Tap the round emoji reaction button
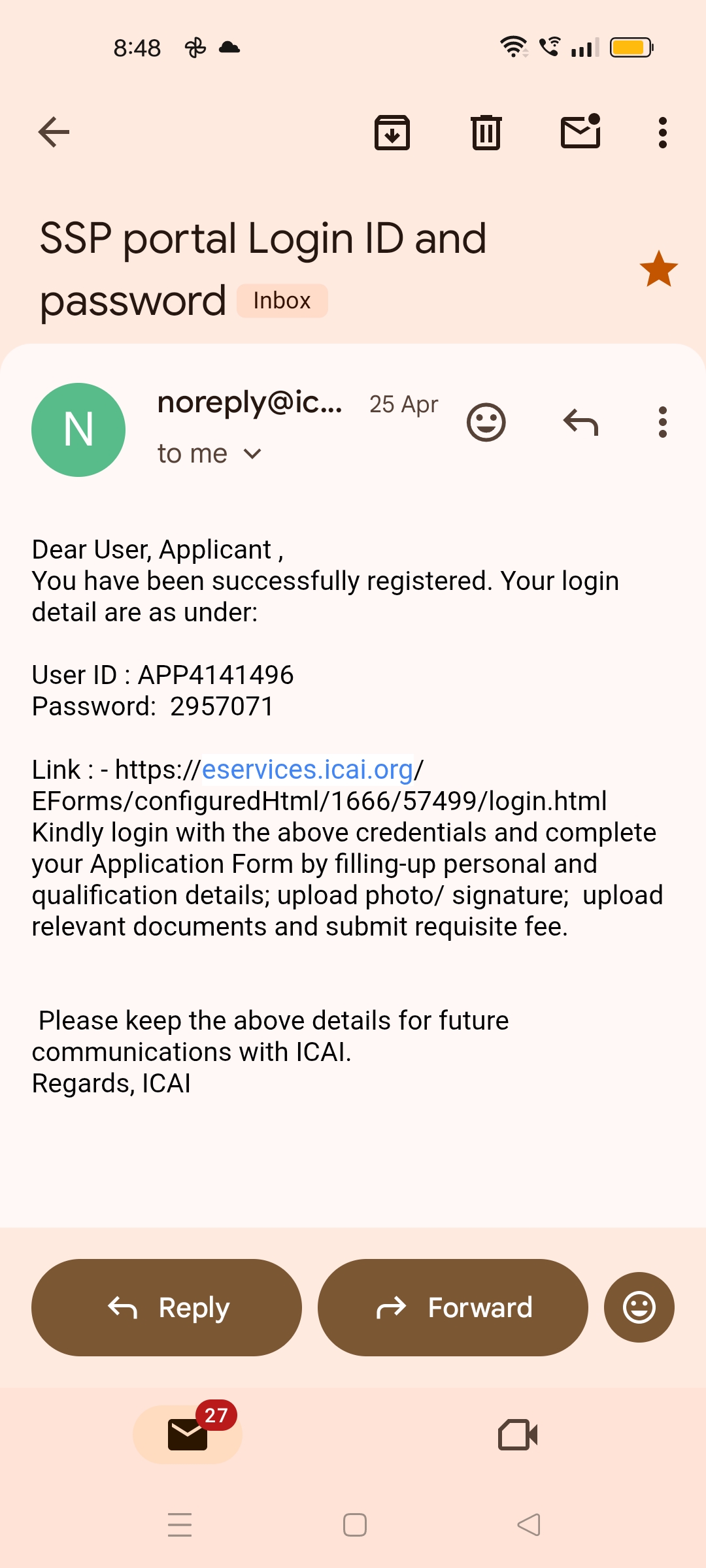 (639, 1307)
